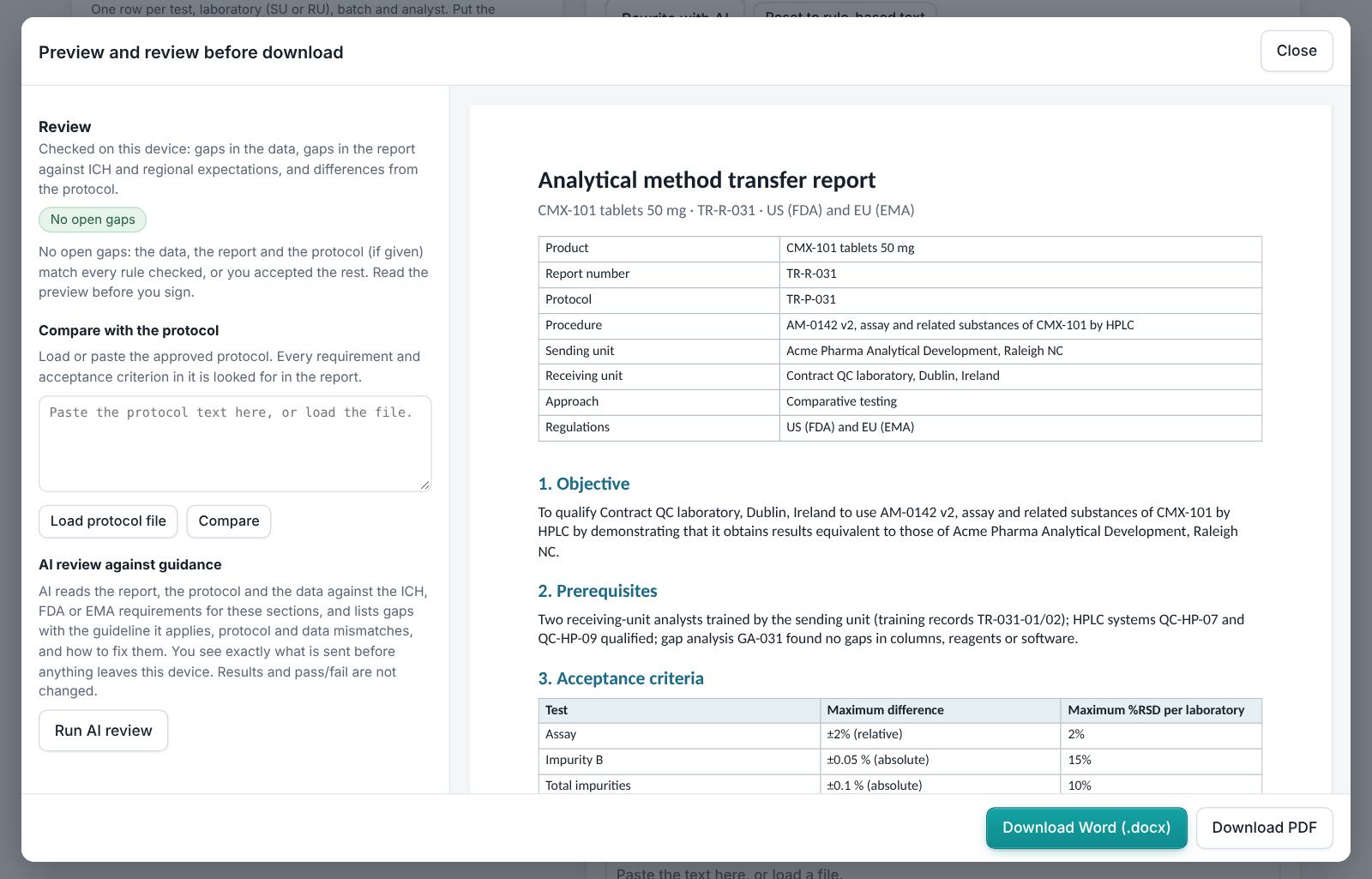This screenshot has width=1372, height=879.
Task: Click the 1. Objective heading
Action: 583,484
